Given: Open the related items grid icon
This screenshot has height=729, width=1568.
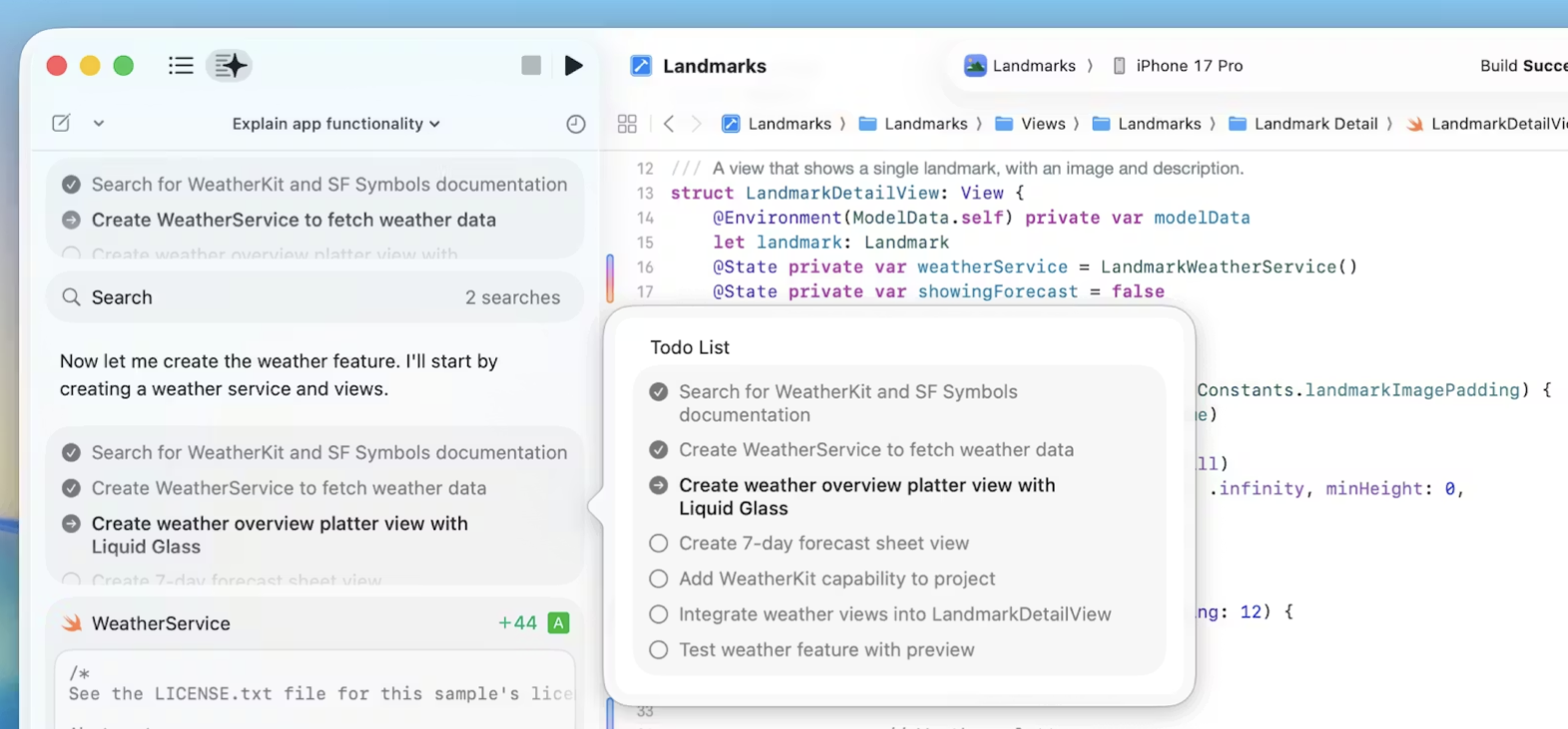Looking at the screenshot, I should click(627, 124).
